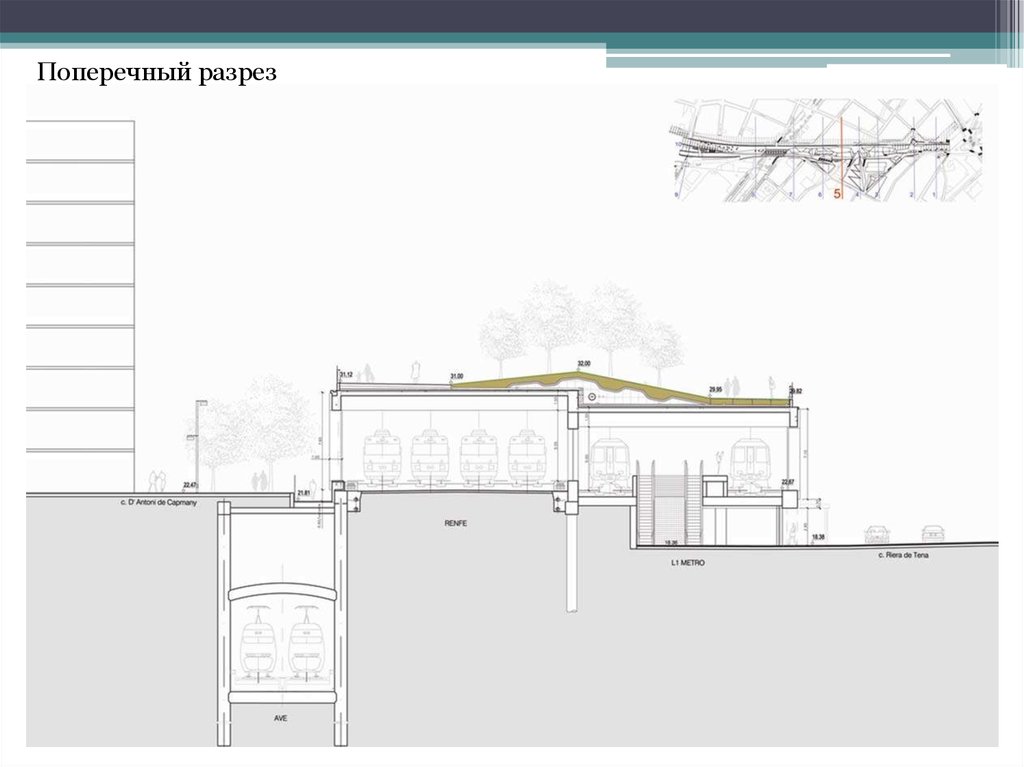Image resolution: width=1024 pixels, height=767 pixels.
Task: Click the street label 'c. D'Antoni de Capmany'
Action: coord(158,505)
